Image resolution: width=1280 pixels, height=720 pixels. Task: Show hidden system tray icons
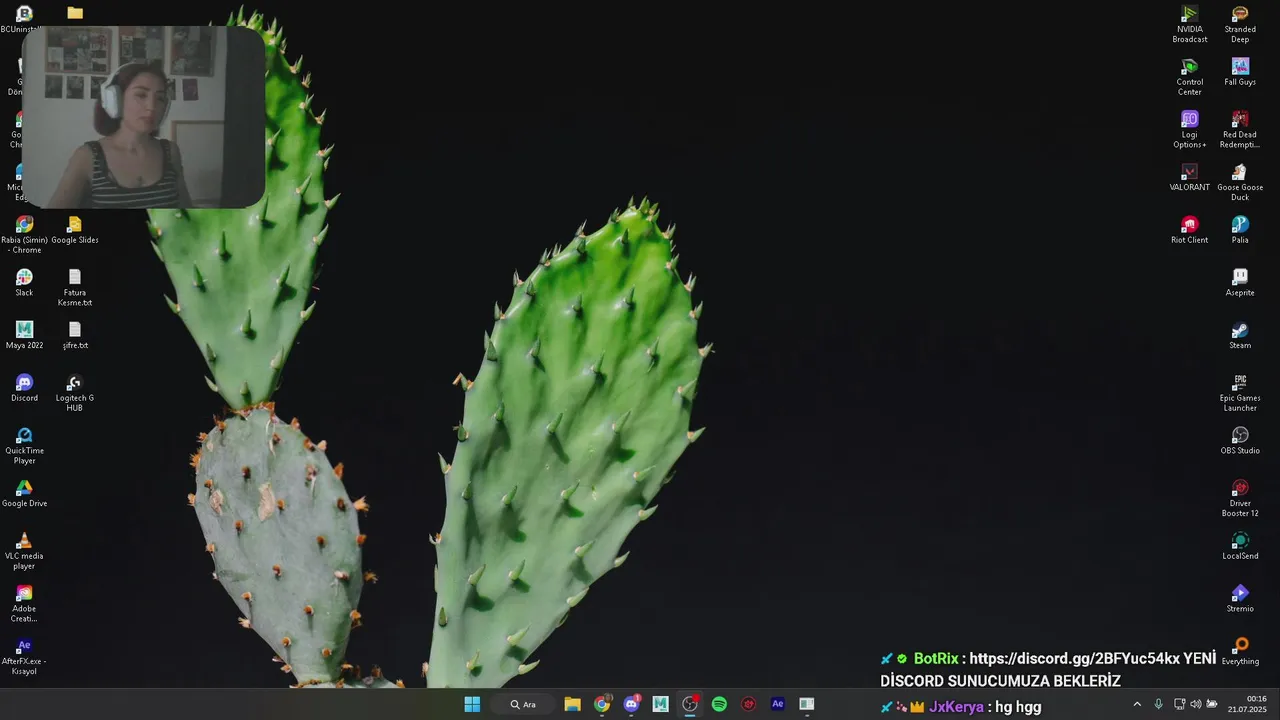click(1137, 704)
